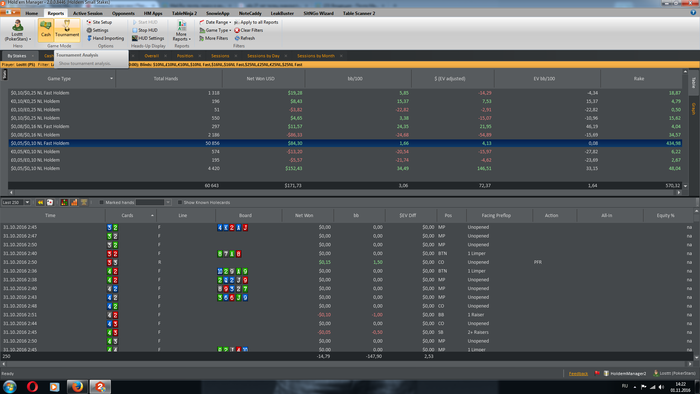The image size is (700, 394).
Task: Open the Home ribbon tab
Action: coord(32,13)
